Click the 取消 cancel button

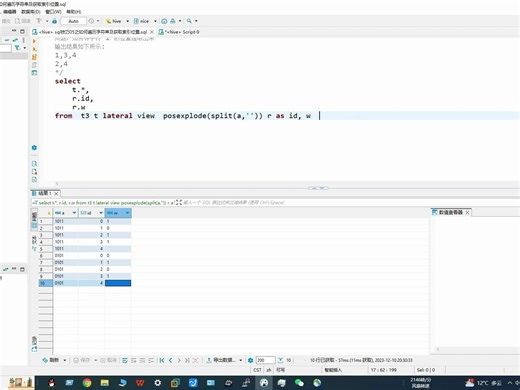click(x=109, y=360)
